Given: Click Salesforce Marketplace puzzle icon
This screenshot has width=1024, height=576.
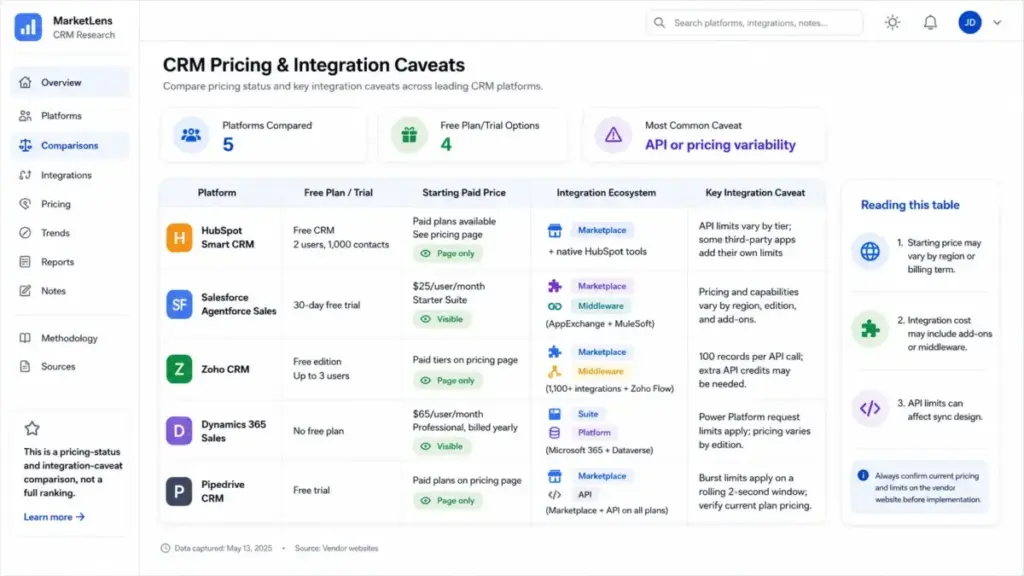Looking at the screenshot, I should coord(554,286).
